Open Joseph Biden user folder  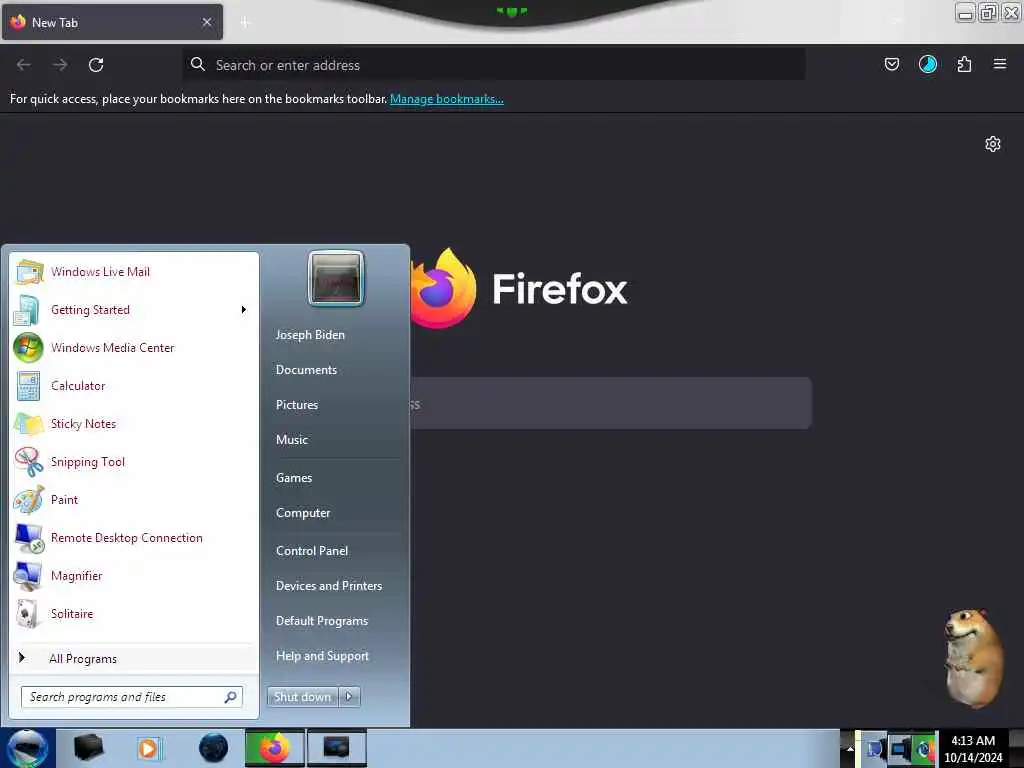pos(310,334)
